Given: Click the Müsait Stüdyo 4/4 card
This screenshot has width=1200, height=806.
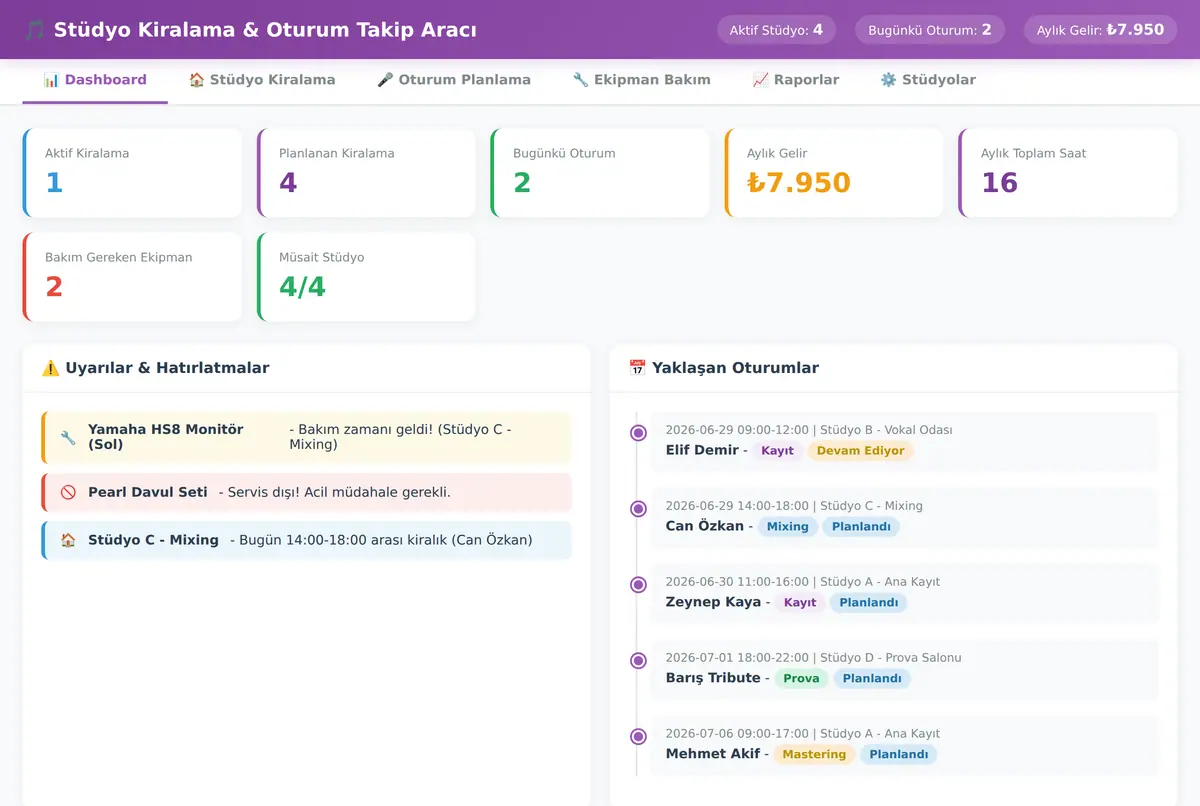Looking at the screenshot, I should [x=366, y=277].
